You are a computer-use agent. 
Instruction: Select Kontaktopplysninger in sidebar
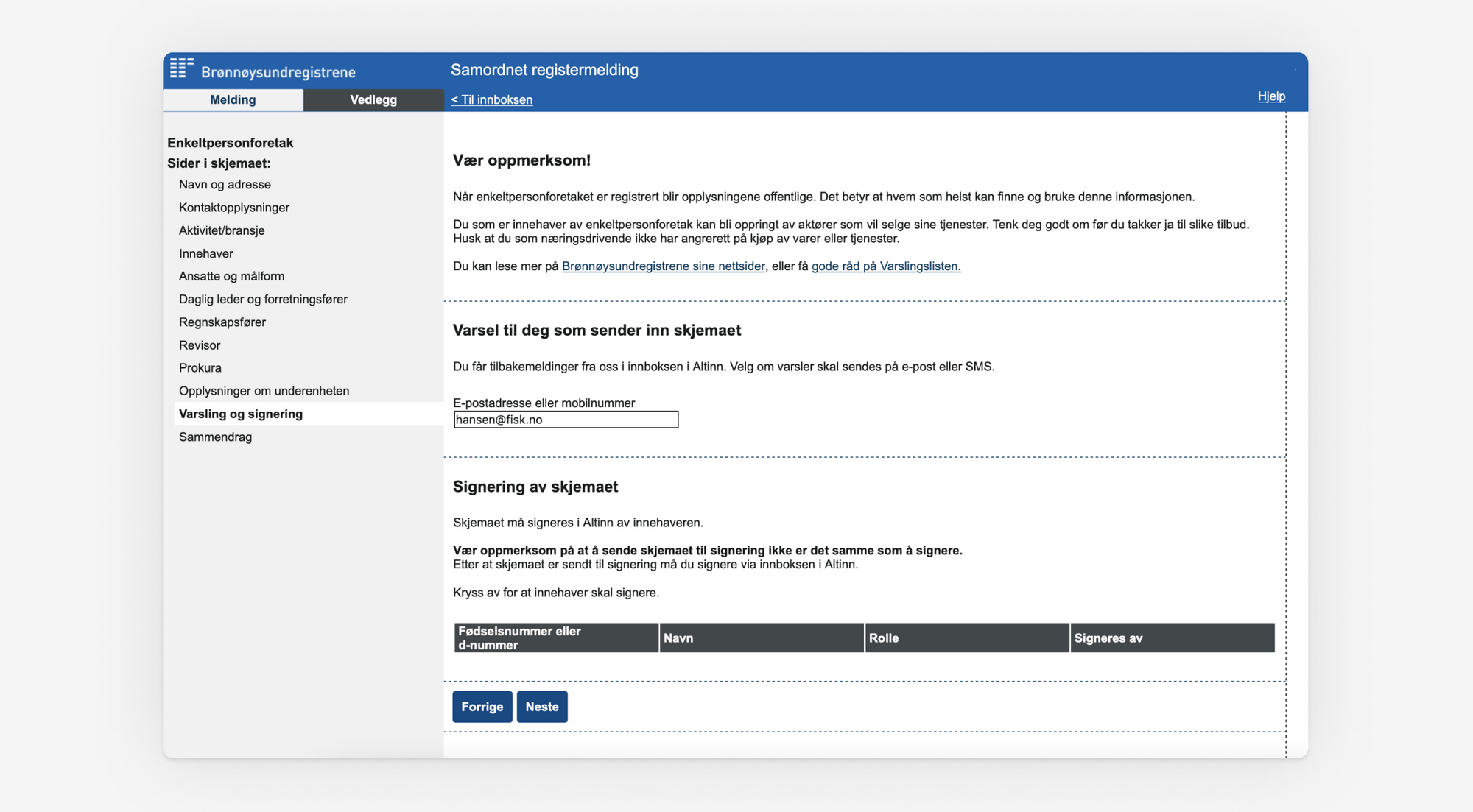click(234, 208)
